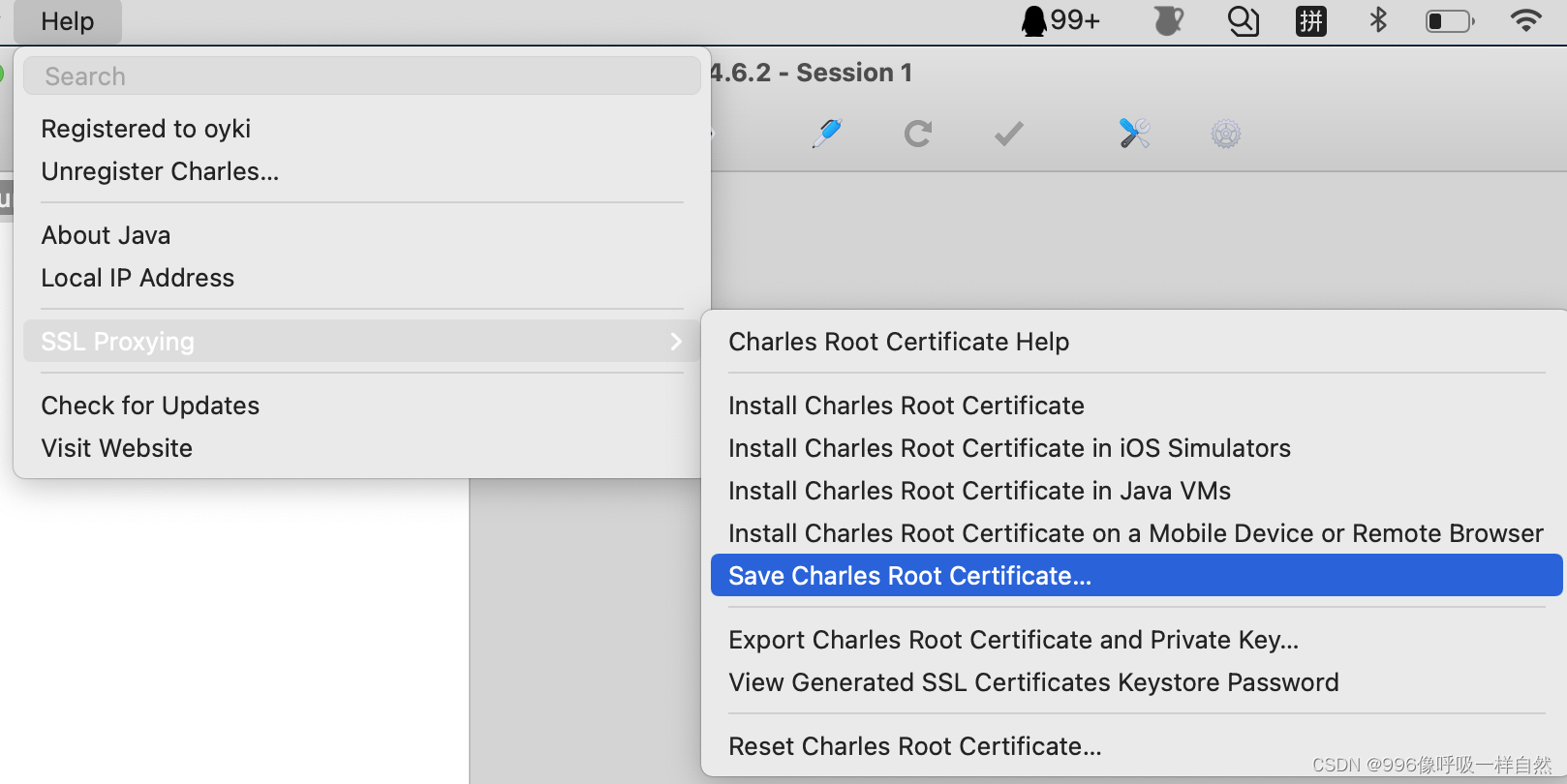The width and height of the screenshot is (1567, 784).
Task: Open the Help menu in menu bar
Action: pos(68,21)
